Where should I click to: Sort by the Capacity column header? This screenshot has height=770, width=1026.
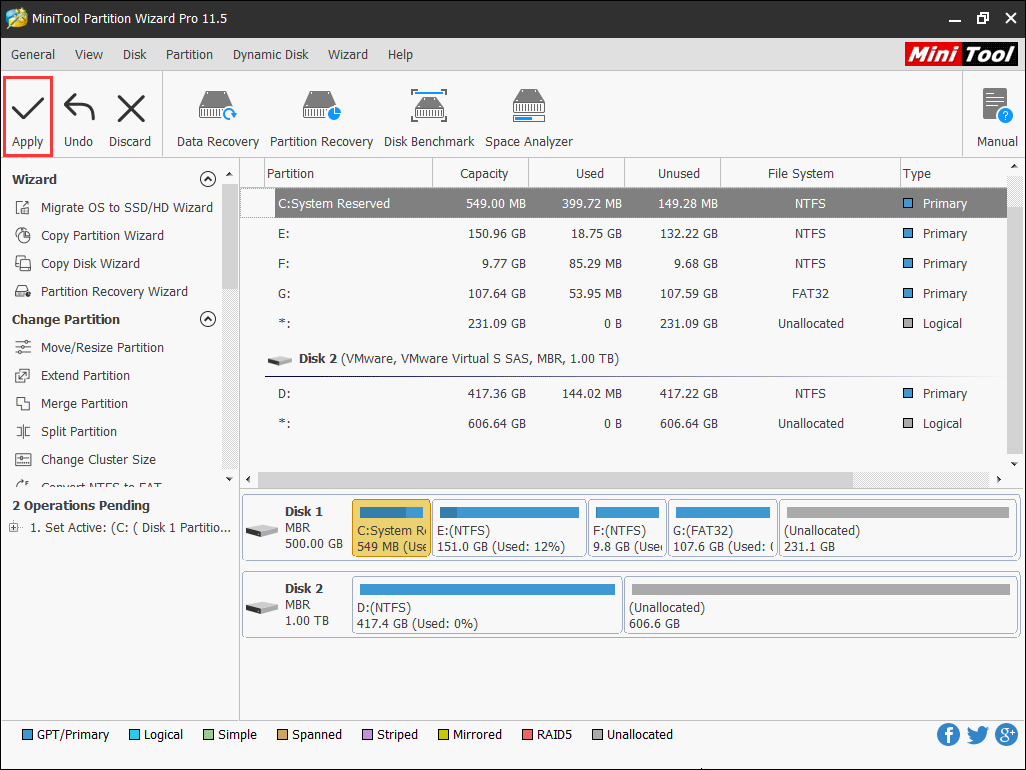click(481, 173)
